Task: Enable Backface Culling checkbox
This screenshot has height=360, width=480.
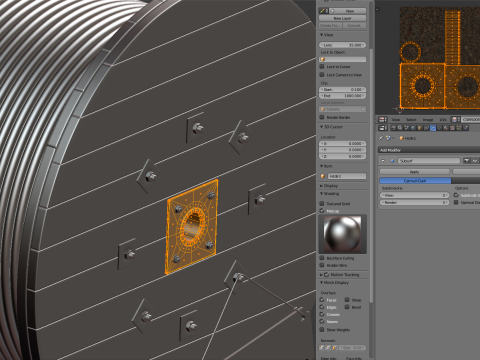Action: (322, 258)
